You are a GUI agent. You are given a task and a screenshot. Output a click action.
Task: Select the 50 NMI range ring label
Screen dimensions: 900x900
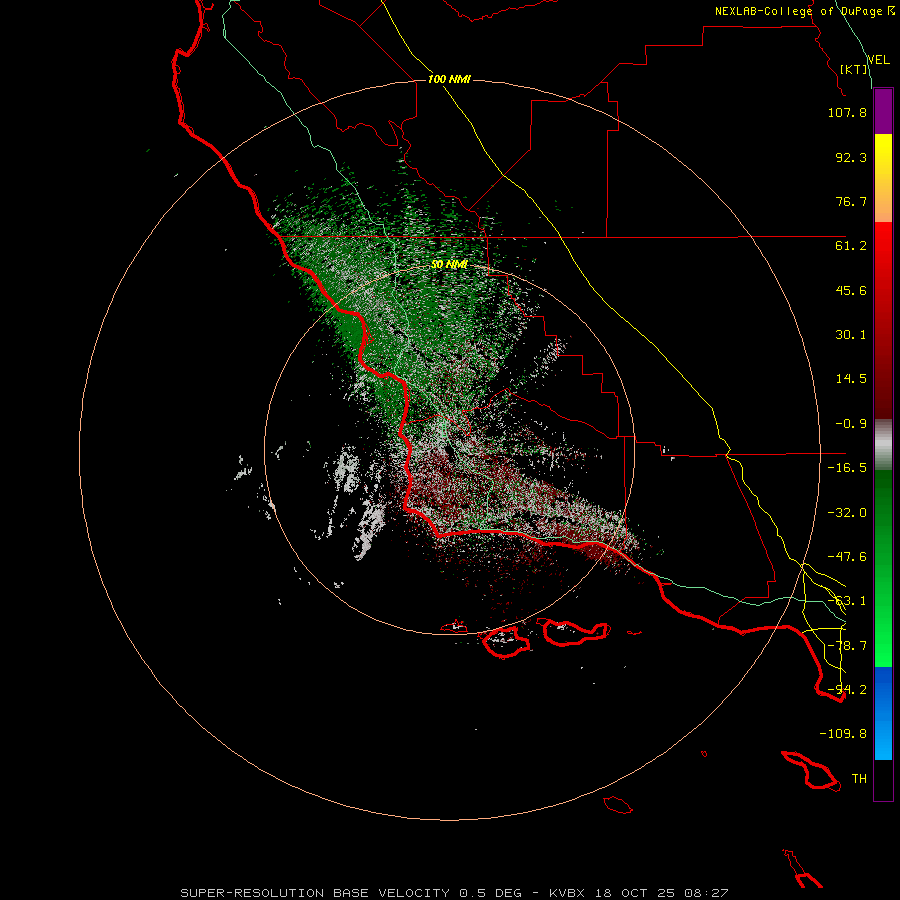coord(449,264)
